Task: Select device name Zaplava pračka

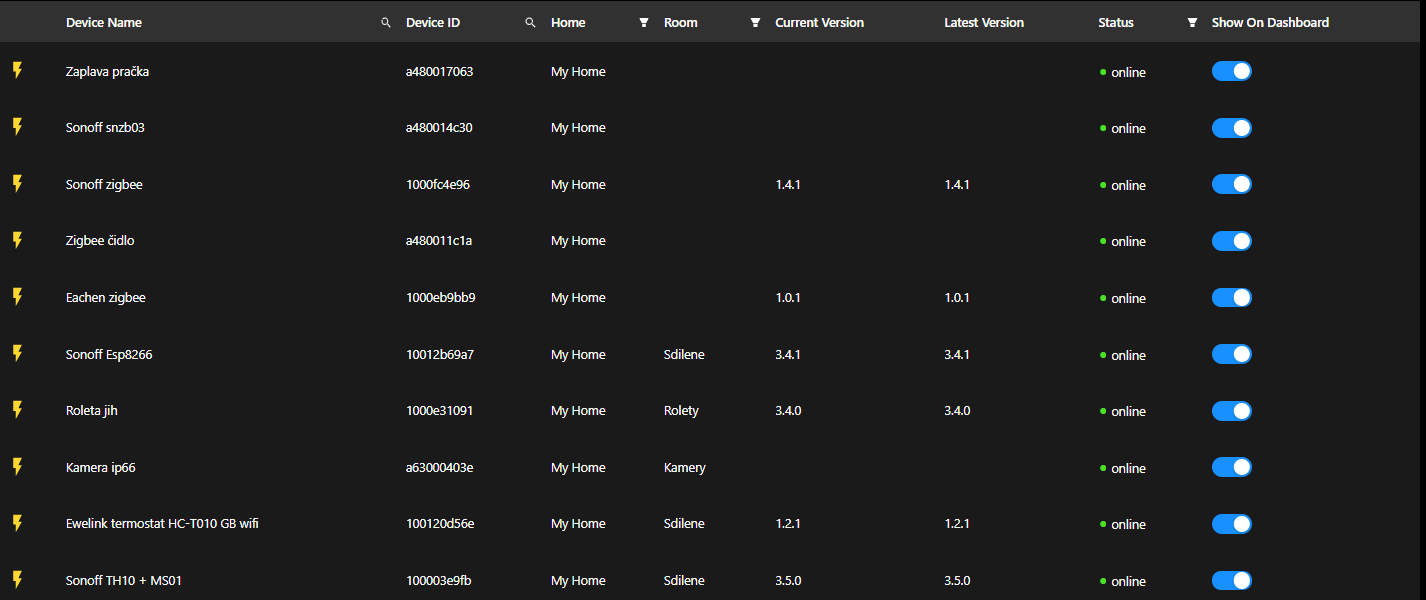Action: tap(107, 72)
